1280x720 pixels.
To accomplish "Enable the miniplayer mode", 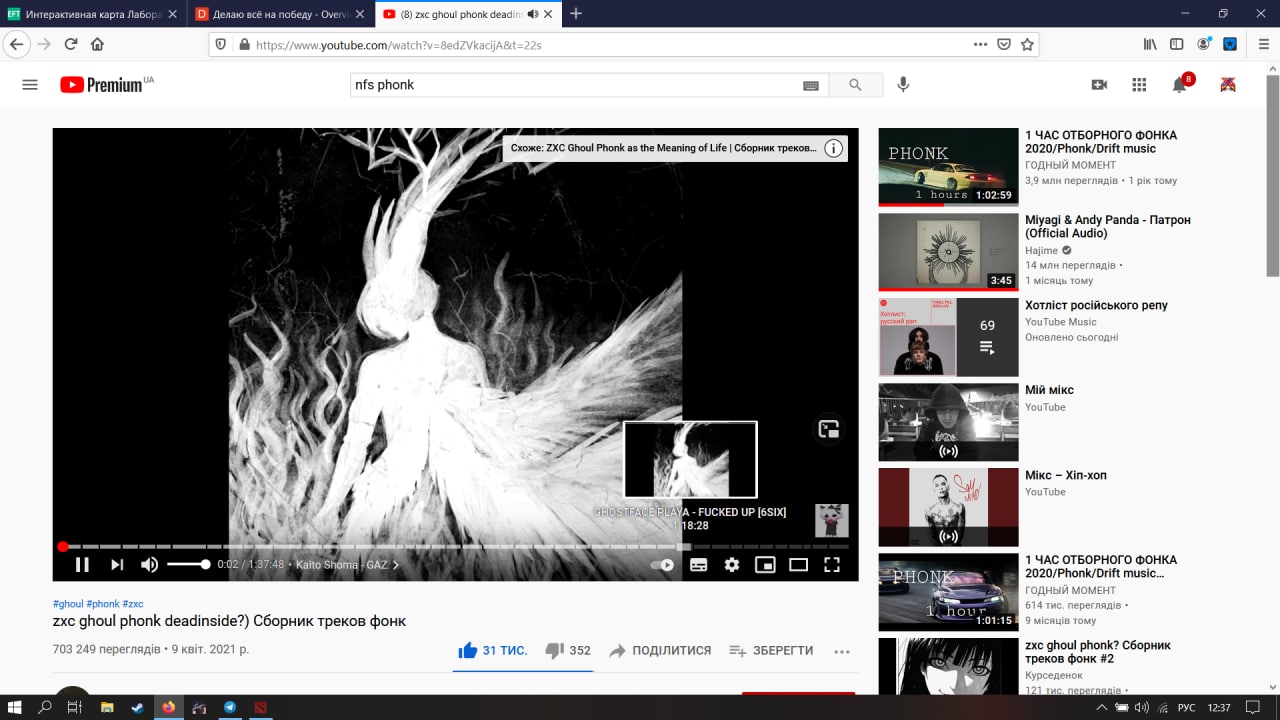I will click(x=765, y=565).
